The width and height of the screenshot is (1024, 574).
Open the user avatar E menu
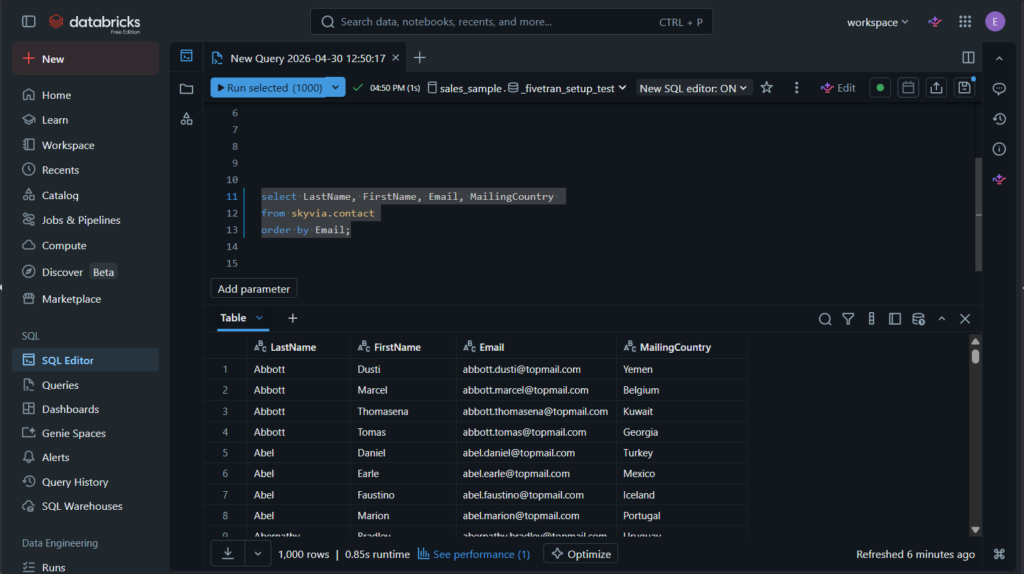click(995, 22)
